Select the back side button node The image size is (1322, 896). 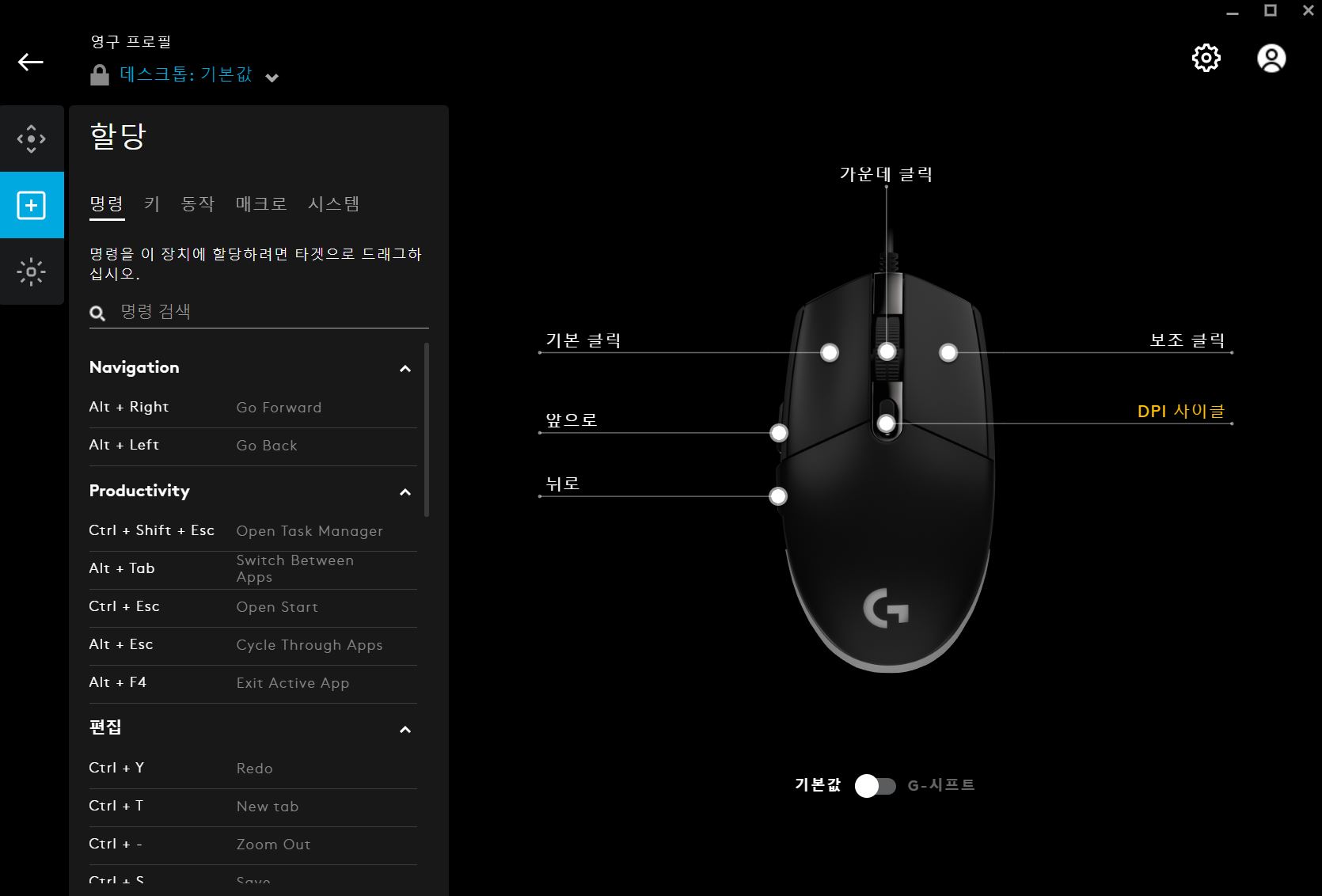coord(778,496)
